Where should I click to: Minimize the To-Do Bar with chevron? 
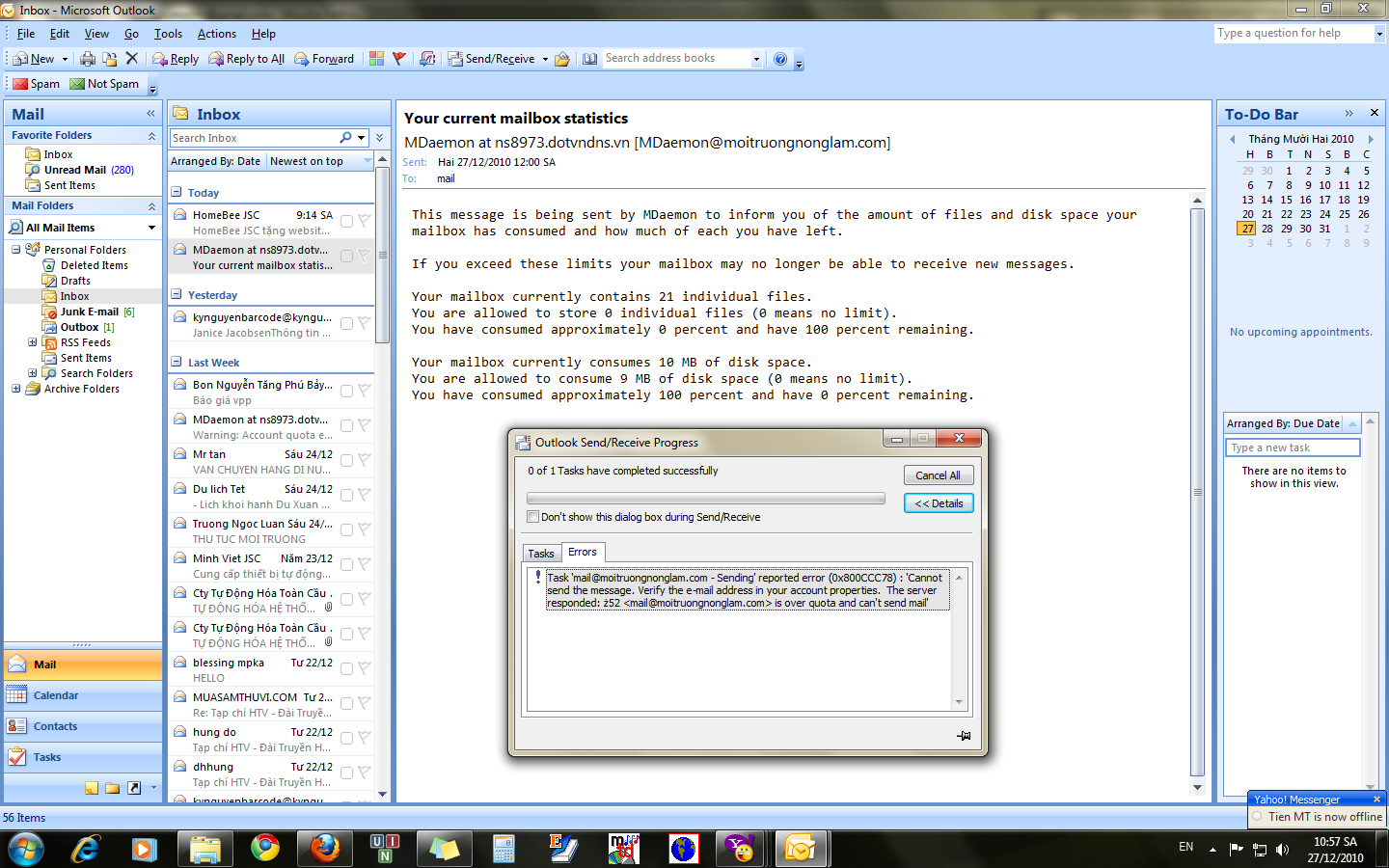point(1348,114)
